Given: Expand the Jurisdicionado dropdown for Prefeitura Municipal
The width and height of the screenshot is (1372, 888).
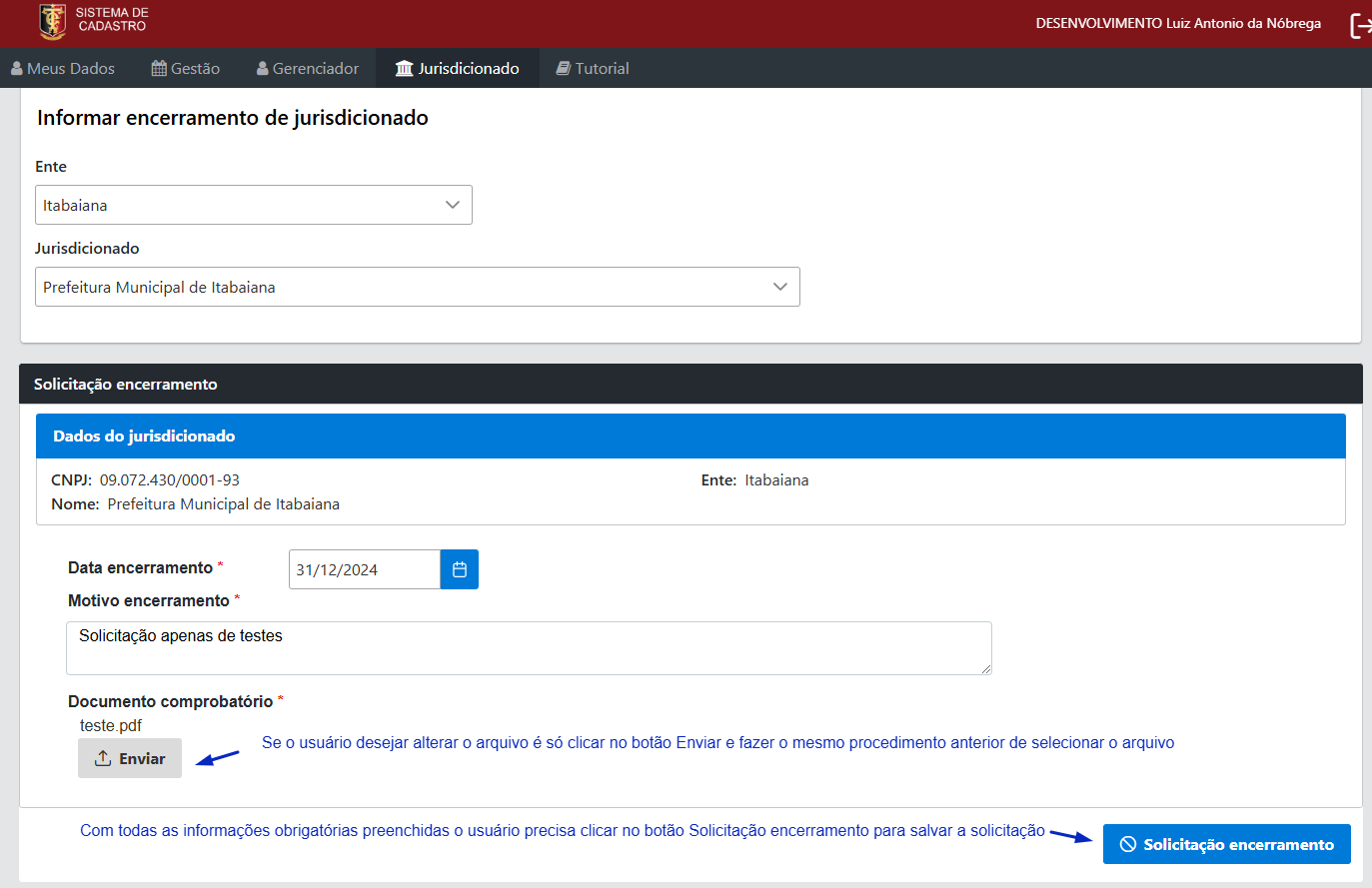Looking at the screenshot, I should tap(418, 287).
